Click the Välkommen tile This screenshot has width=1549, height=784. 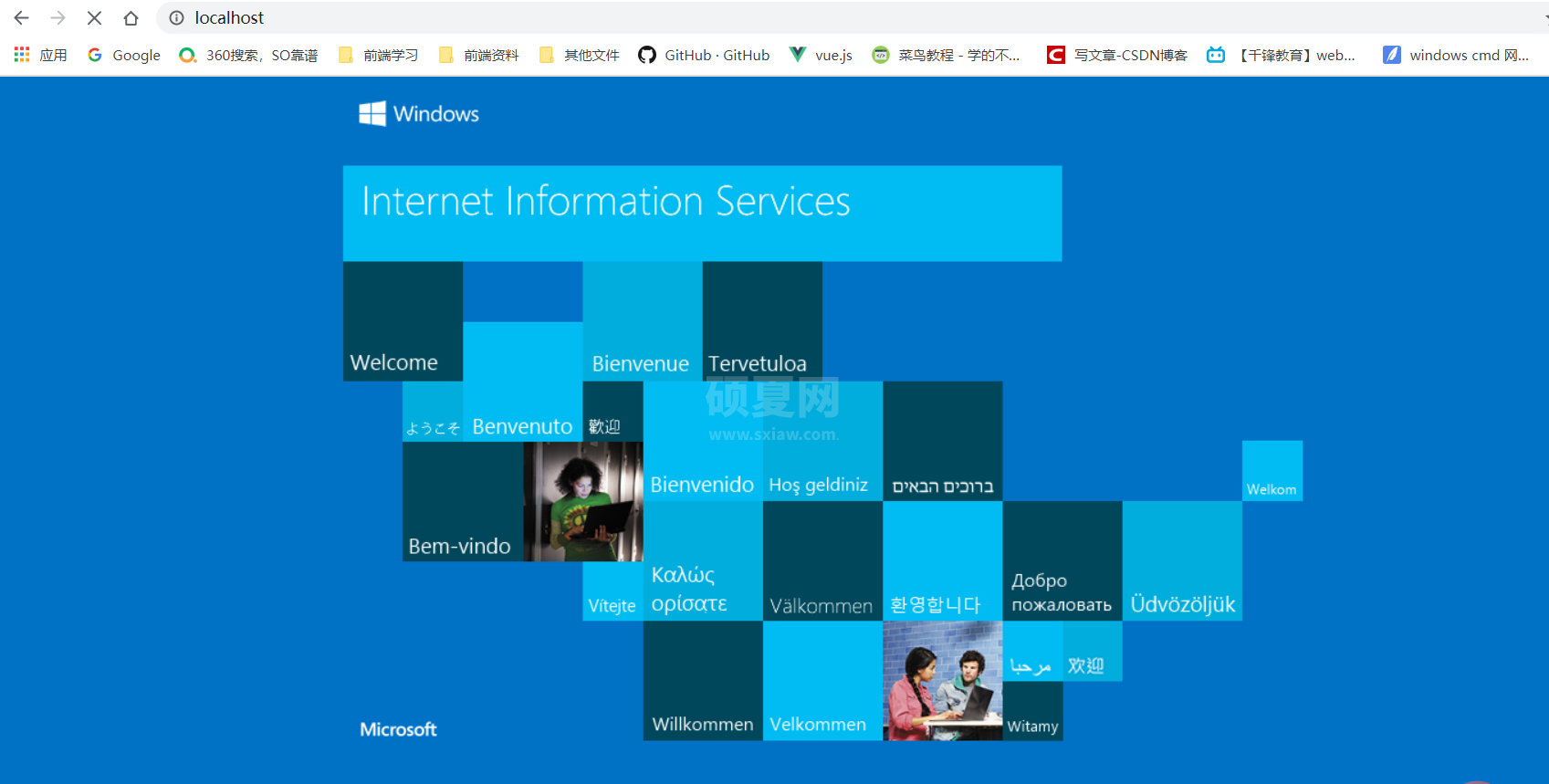tap(822, 561)
